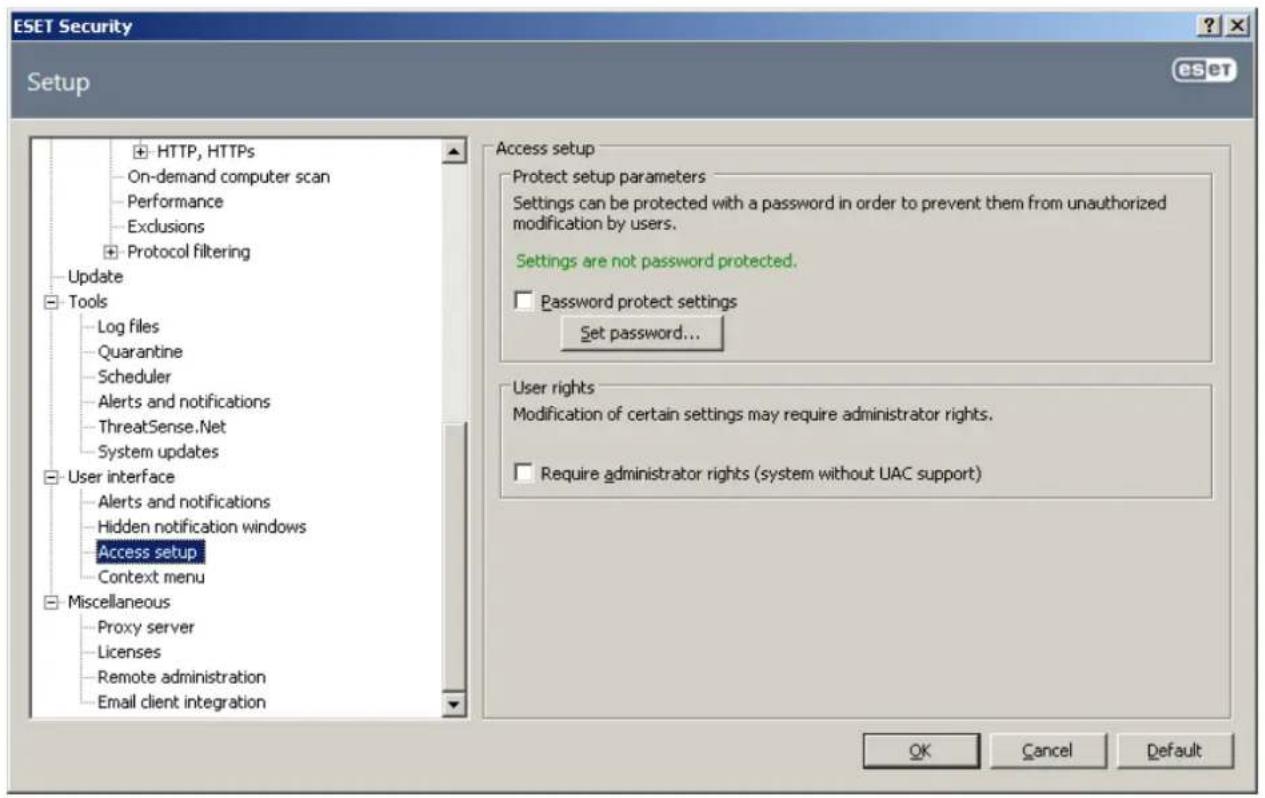Collapse the User interface node
Viewport: 1265px width, 798px height.
coord(51,476)
